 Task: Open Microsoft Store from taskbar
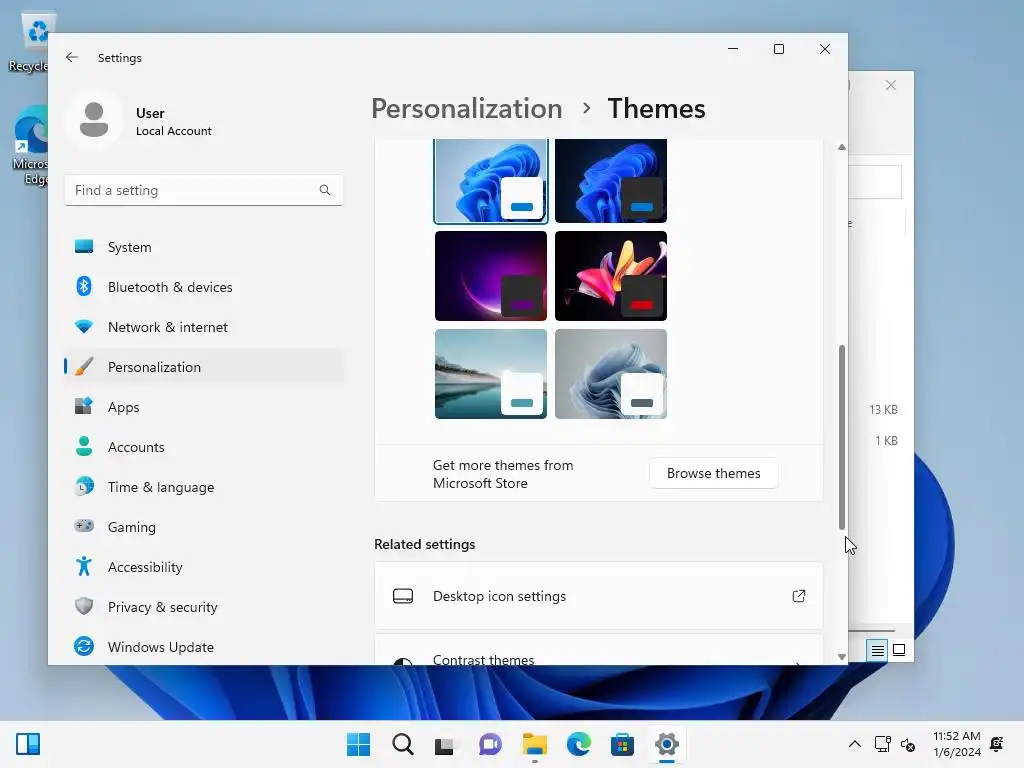coord(622,744)
